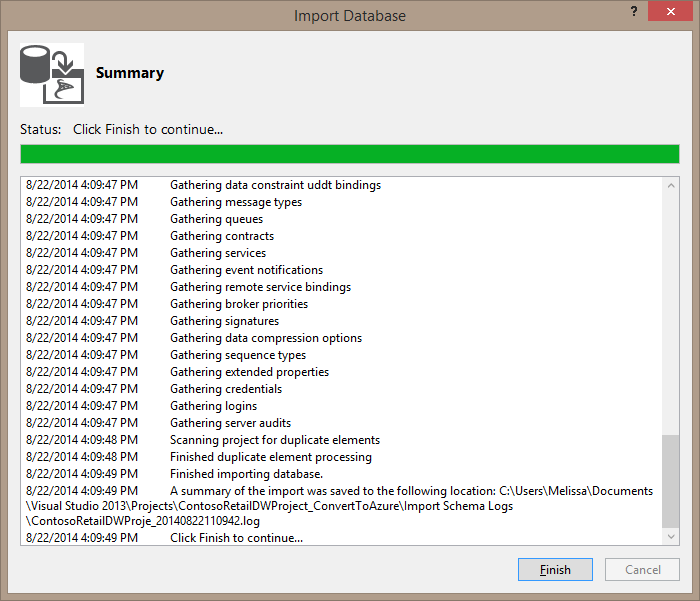Select 'Gathering message types' log entry

pyautogui.click(x=164, y=202)
